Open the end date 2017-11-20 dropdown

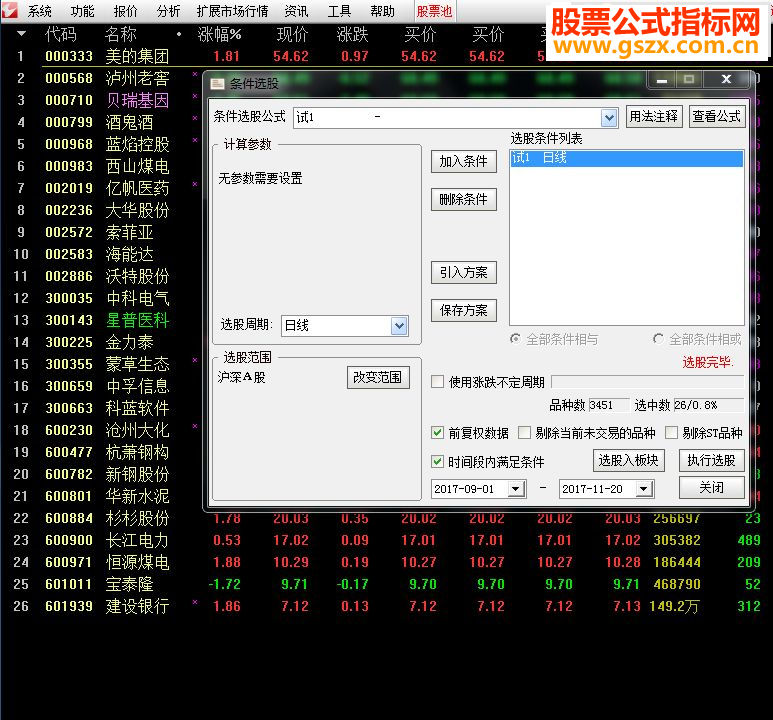[643, 489]
